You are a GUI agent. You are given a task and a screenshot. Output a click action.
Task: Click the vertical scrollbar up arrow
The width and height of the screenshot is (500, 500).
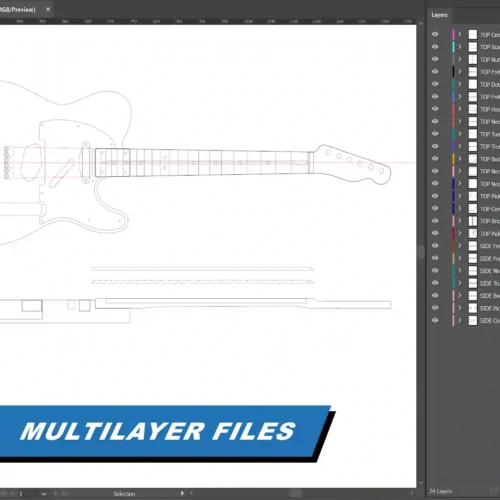point(421,24)
